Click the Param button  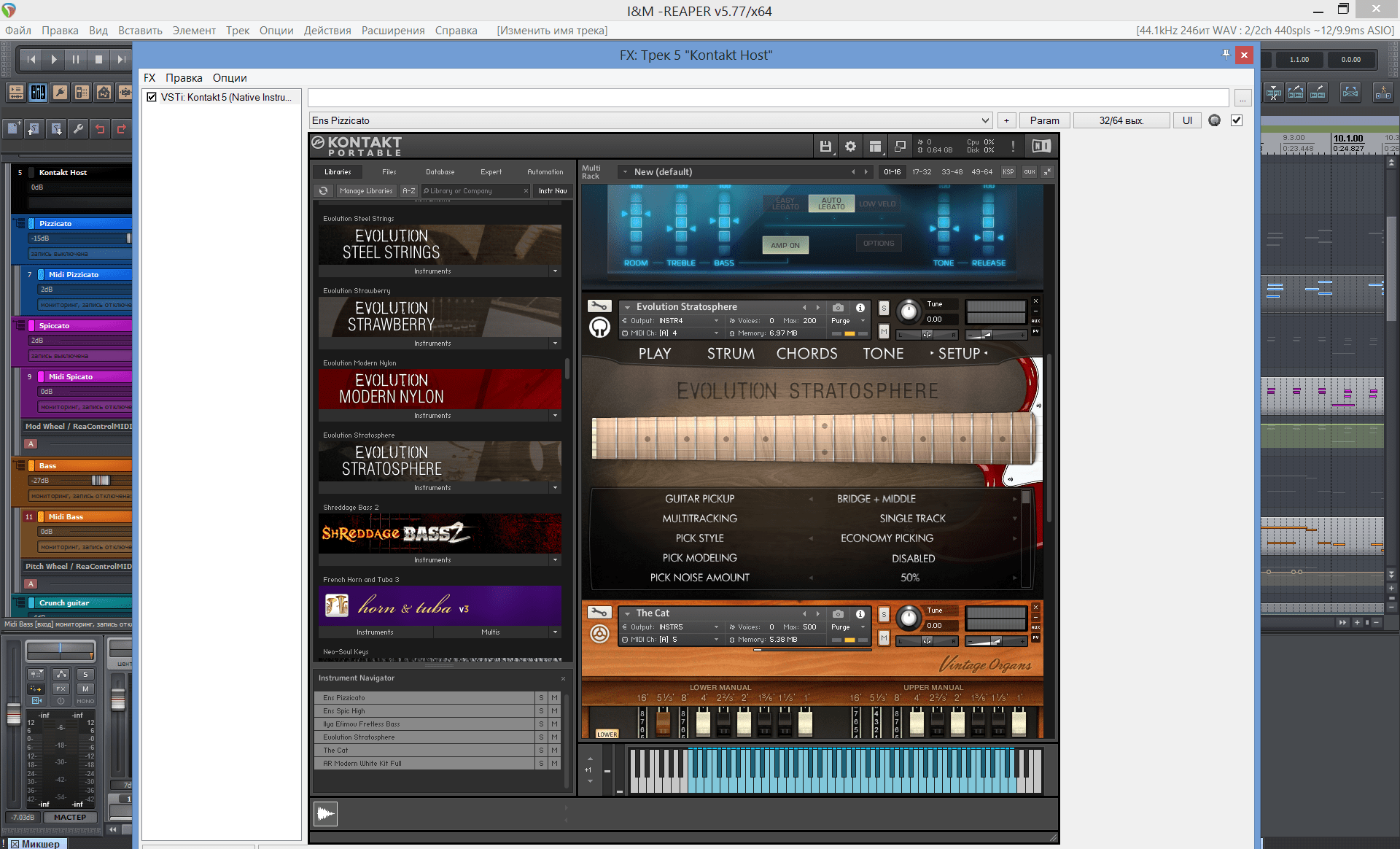click(1044, 120)
